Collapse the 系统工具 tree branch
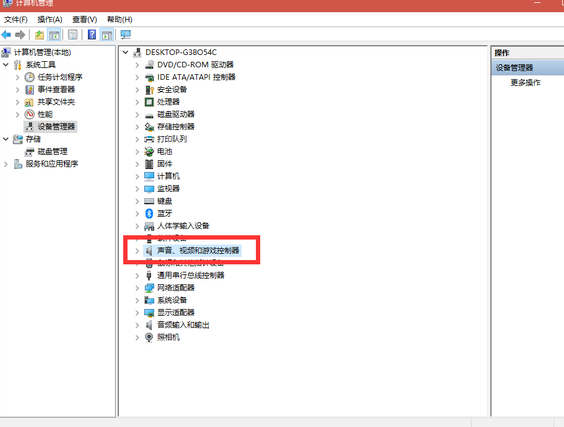The image size is (564, 427). click(x=6, y=65)
